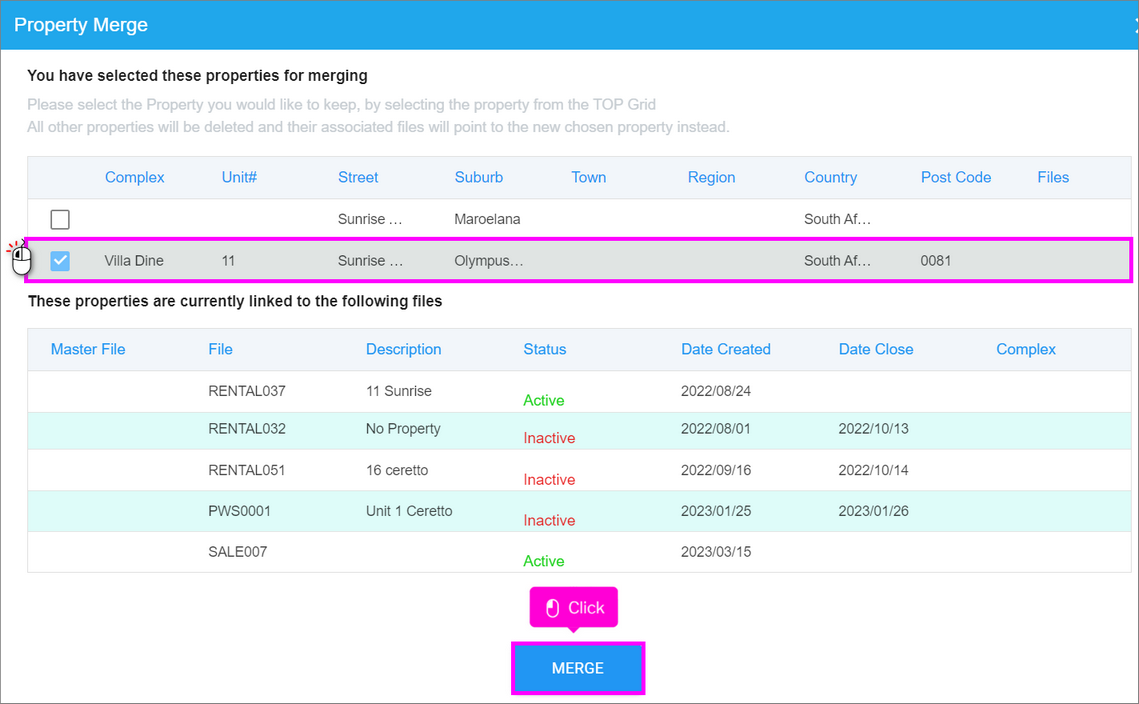Sort by Region column header
This screenshot has width=1139, height=704.
pos(711,177)
